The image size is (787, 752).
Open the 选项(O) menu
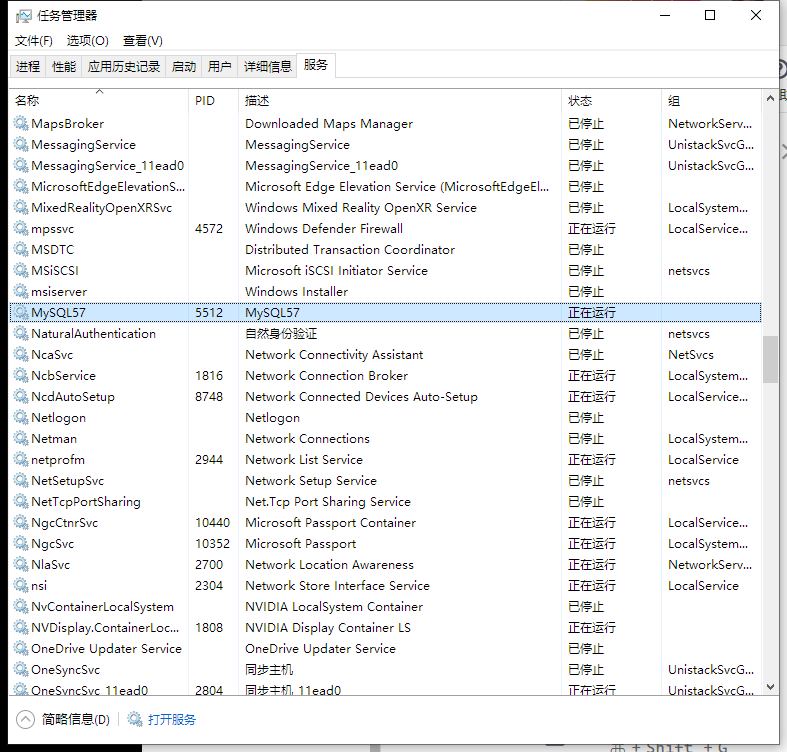(88, 41)
